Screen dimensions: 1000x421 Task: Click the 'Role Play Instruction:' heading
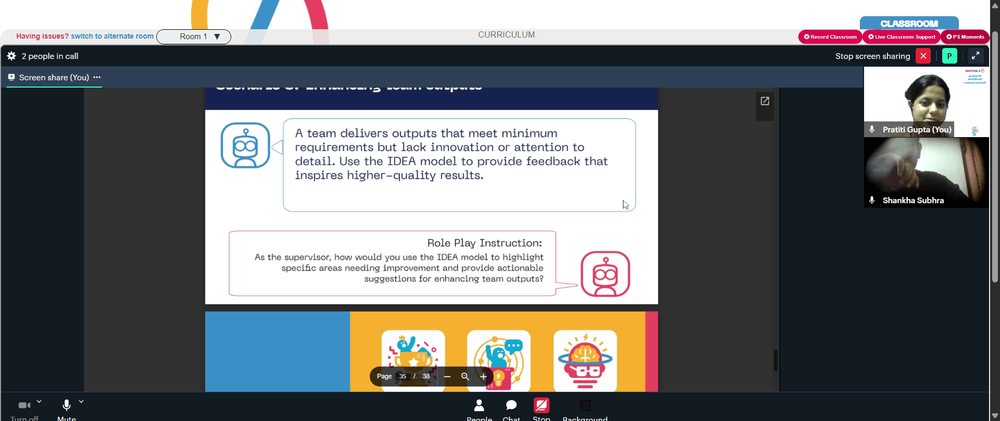485,243
